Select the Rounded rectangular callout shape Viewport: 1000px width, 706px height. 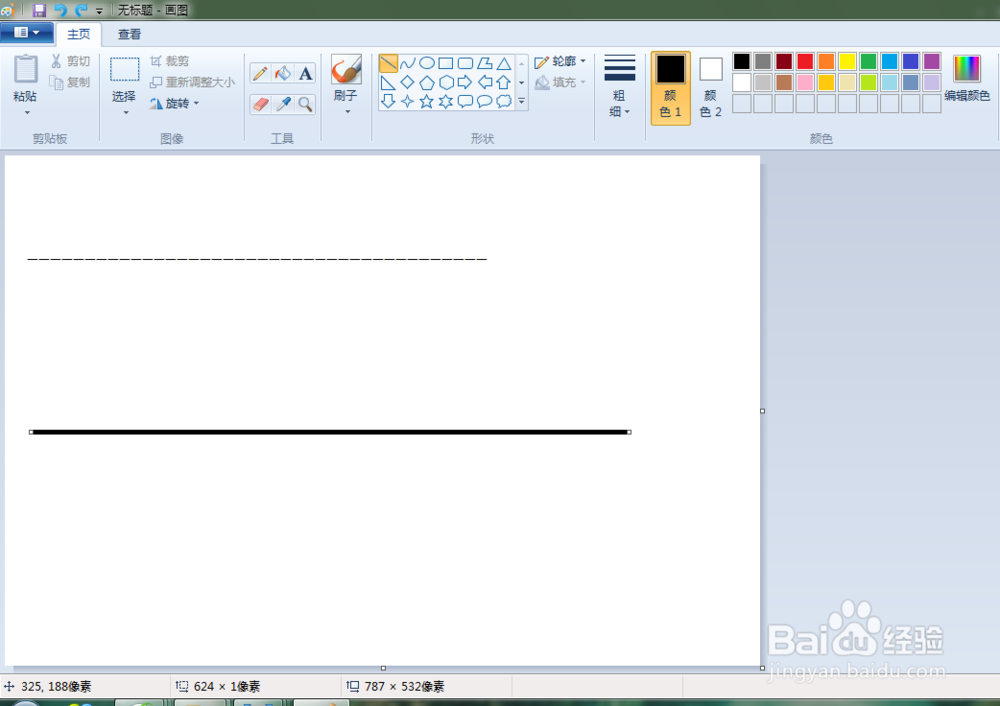pos(466,101)
